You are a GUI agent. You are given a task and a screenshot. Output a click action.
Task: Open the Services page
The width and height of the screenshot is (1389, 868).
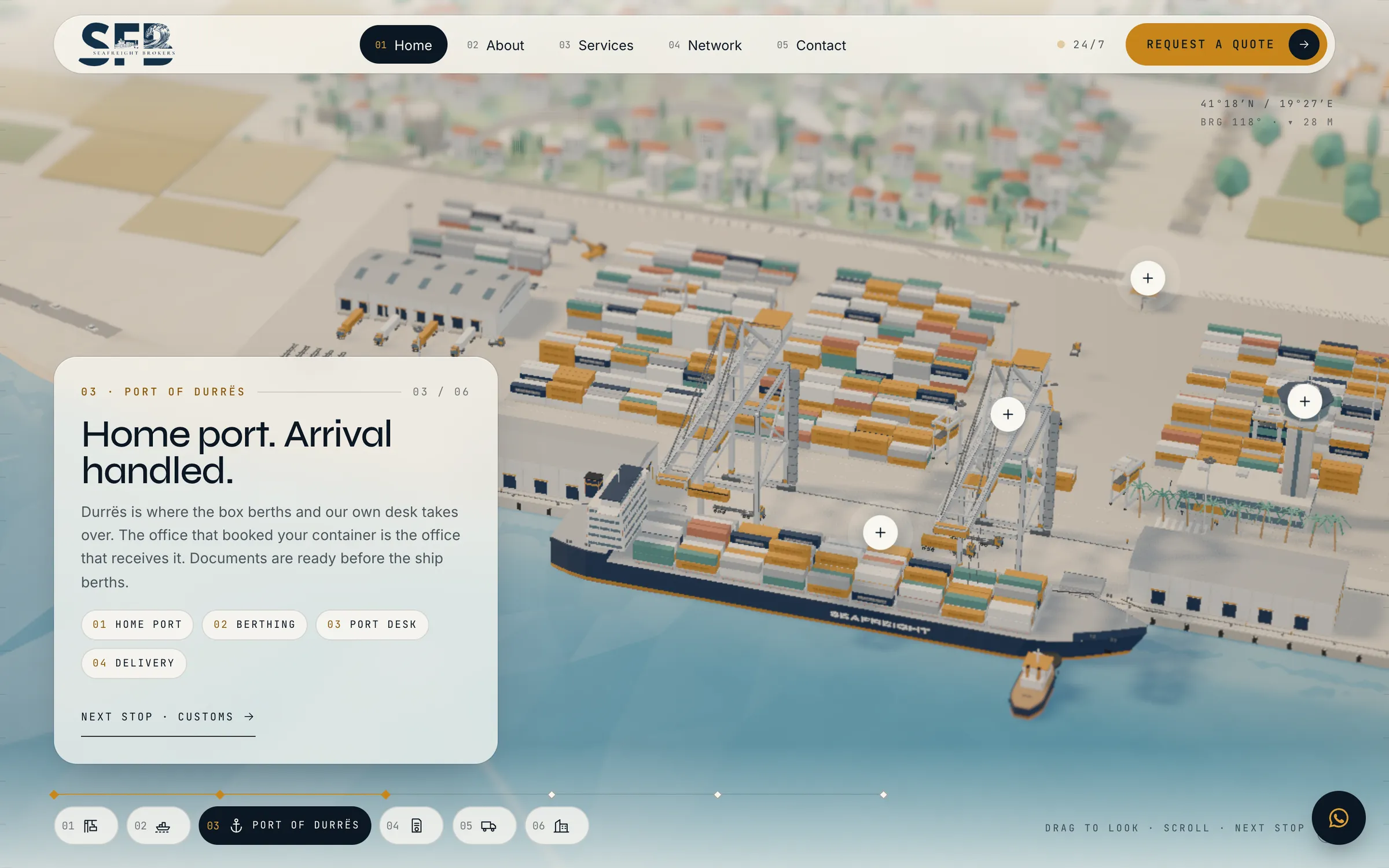(596, 45)
